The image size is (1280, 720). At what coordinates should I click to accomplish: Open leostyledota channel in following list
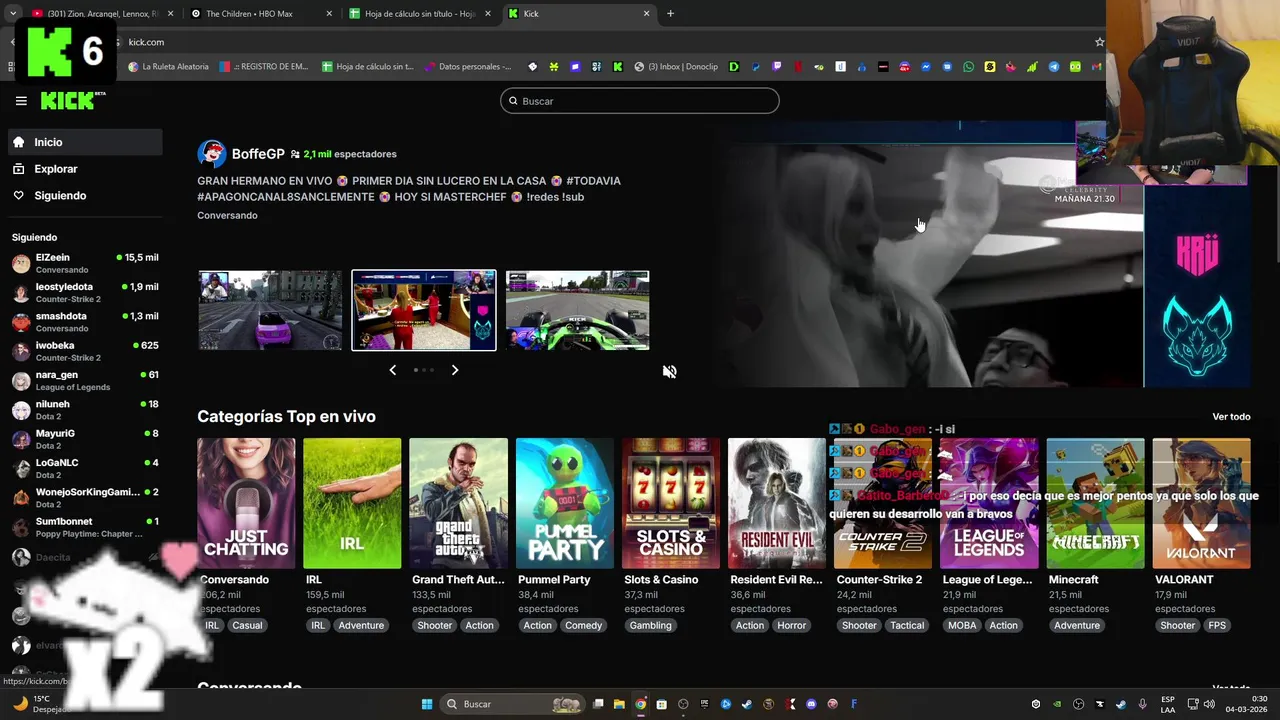[85, 293]
